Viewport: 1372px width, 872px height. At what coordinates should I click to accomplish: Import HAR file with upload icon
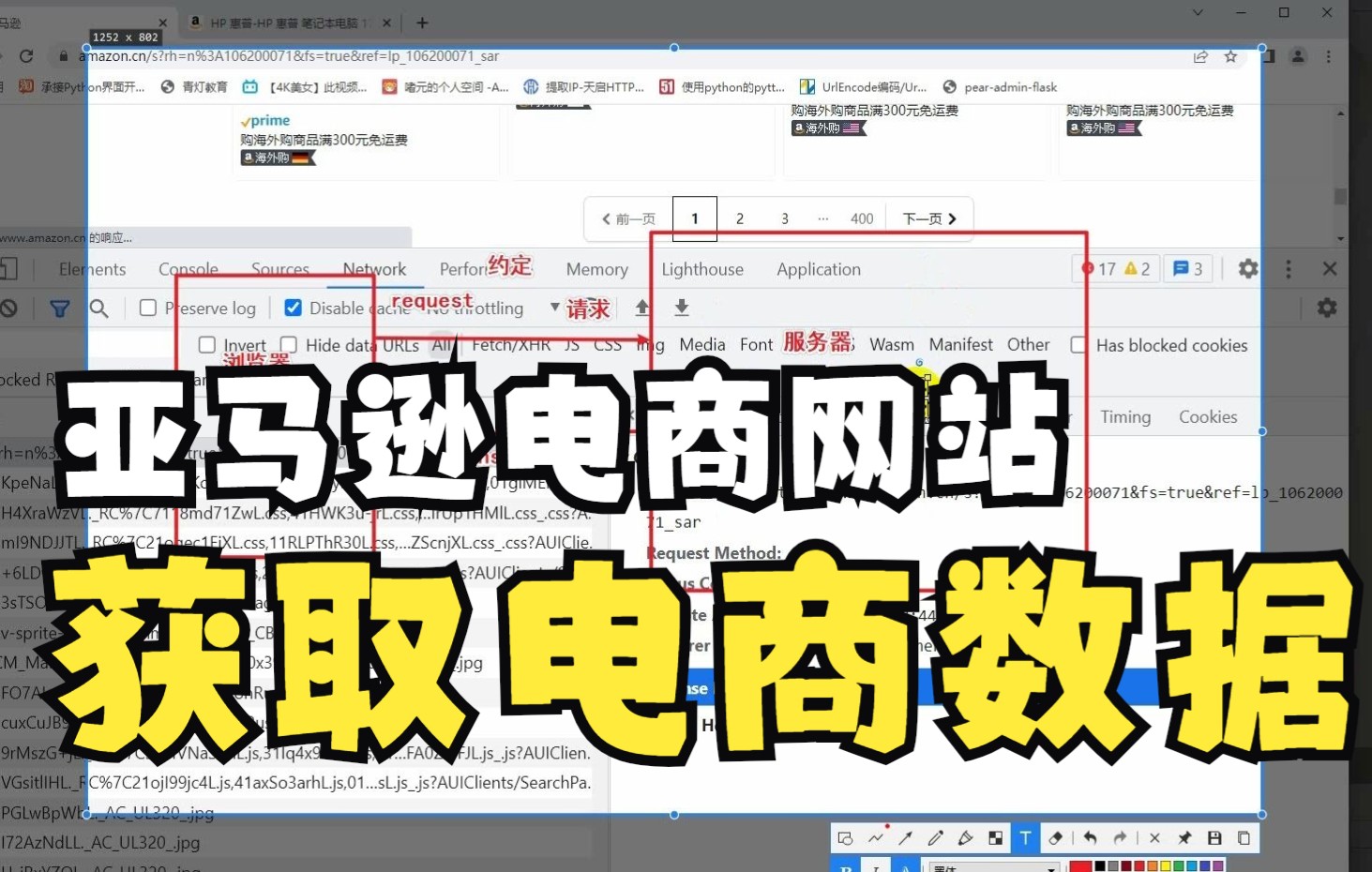[x=642, y=308]
